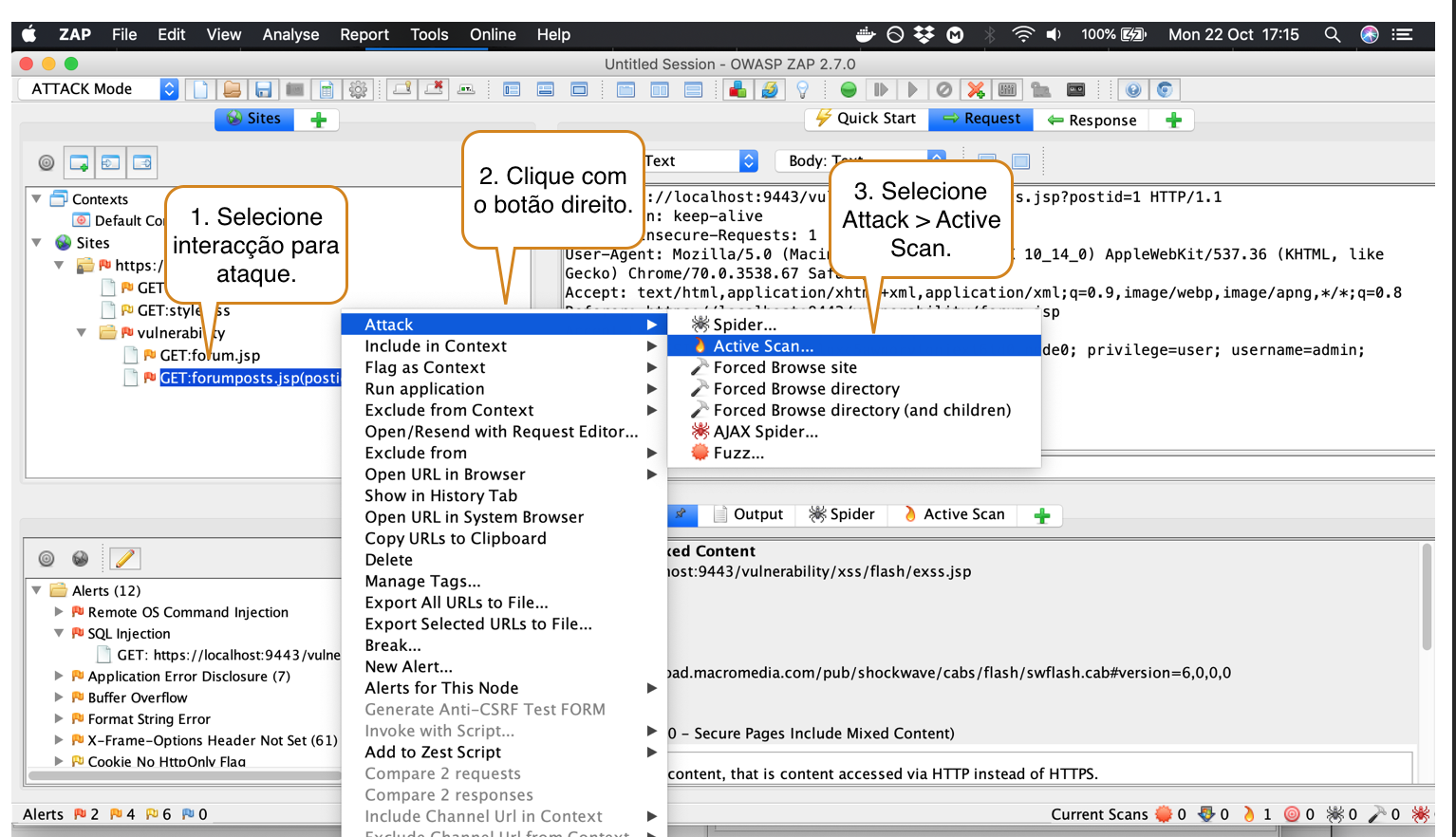Toggle break on all requests green circle
Viewport: 1456px width, 837px height.
pos(849,89)
